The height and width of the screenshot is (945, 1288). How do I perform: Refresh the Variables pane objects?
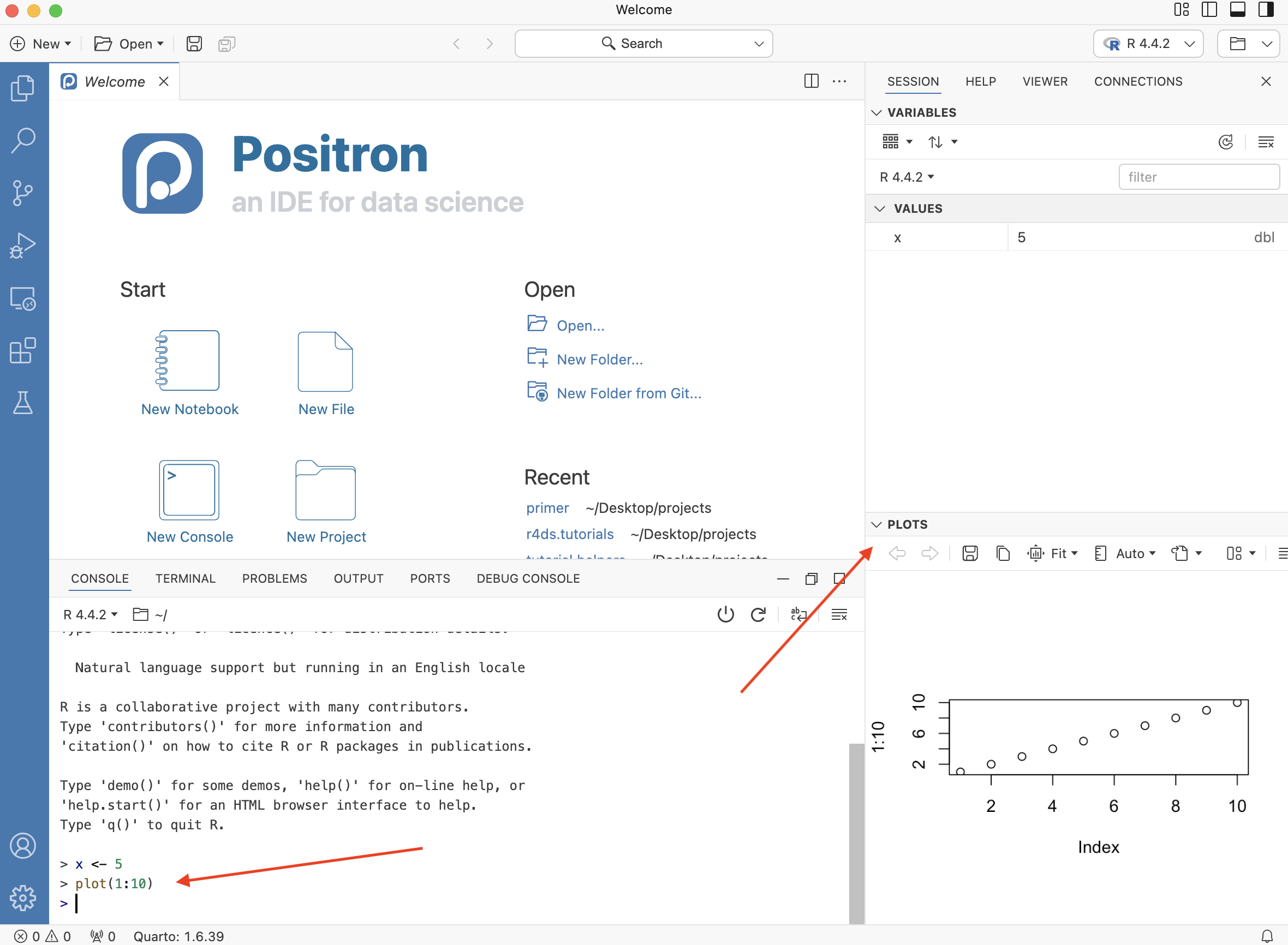click(x=1225, y=142)
